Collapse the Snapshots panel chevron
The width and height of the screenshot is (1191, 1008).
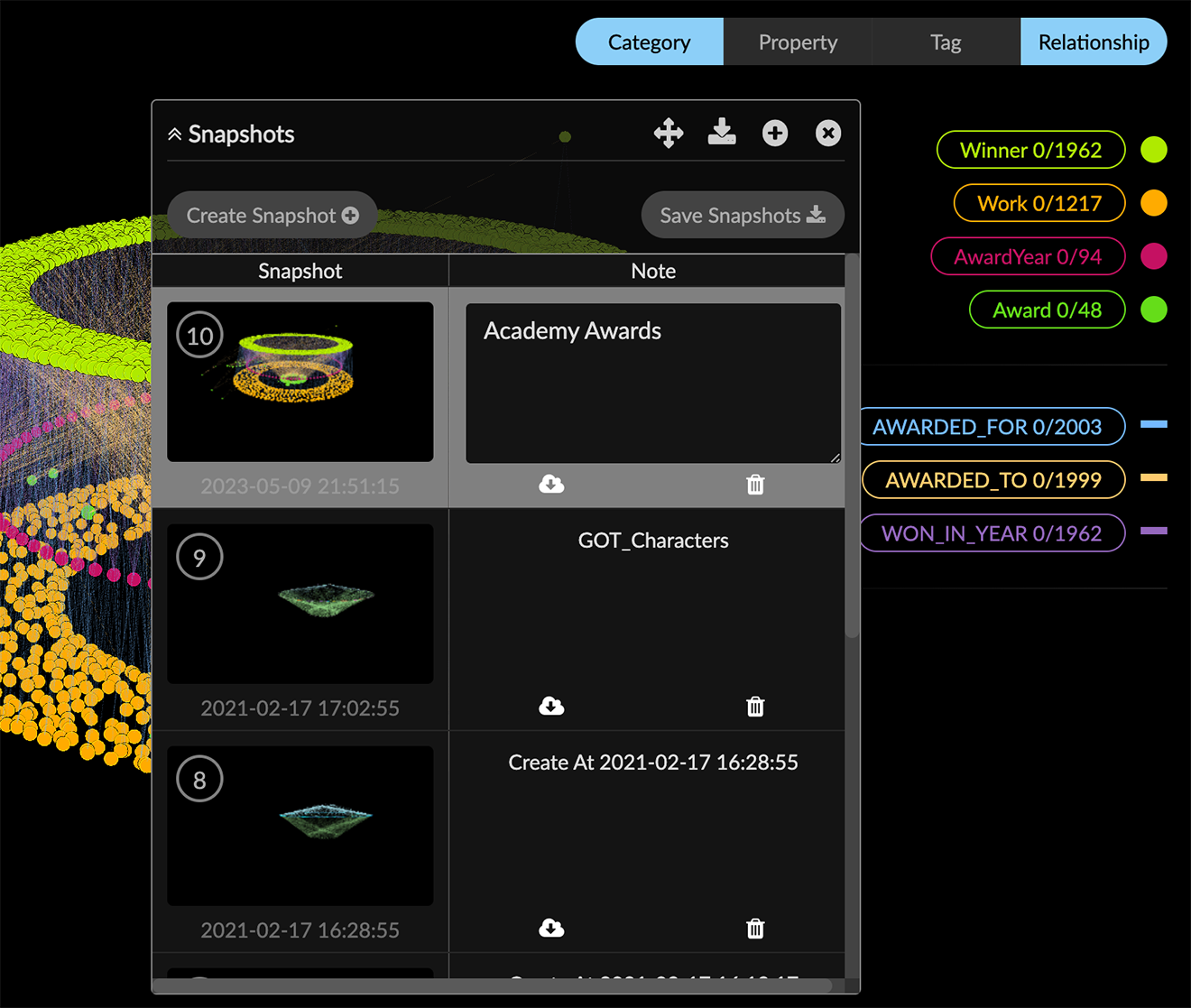pos(175,134)
